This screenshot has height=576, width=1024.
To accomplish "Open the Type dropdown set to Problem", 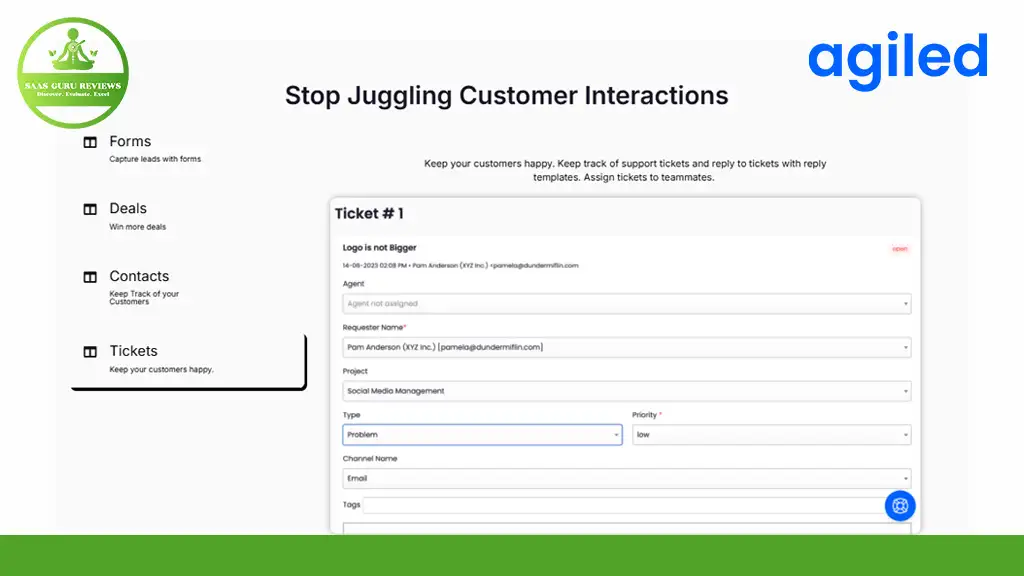I will click(x=482, y=435).
